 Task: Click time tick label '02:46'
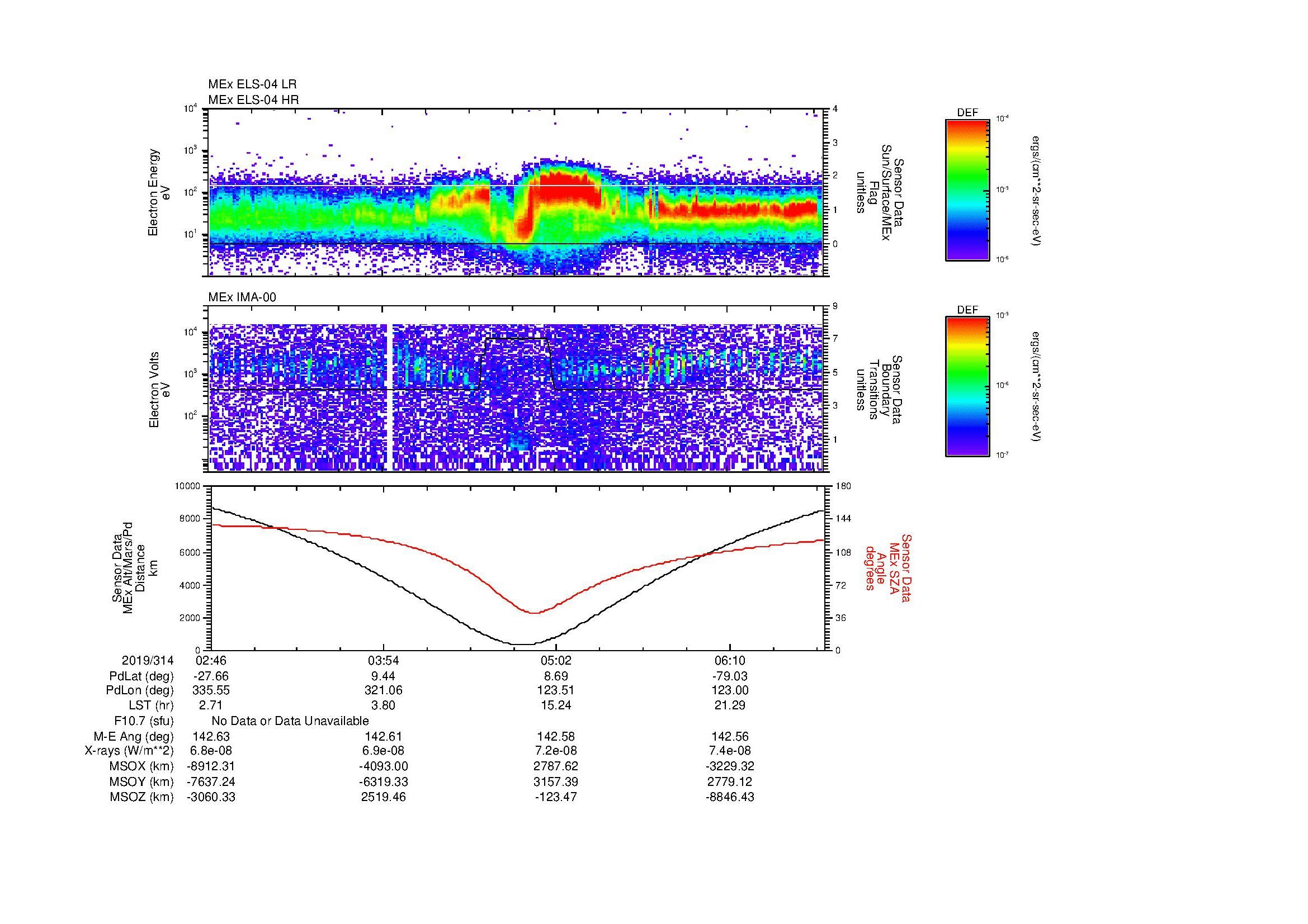(211, 660)
